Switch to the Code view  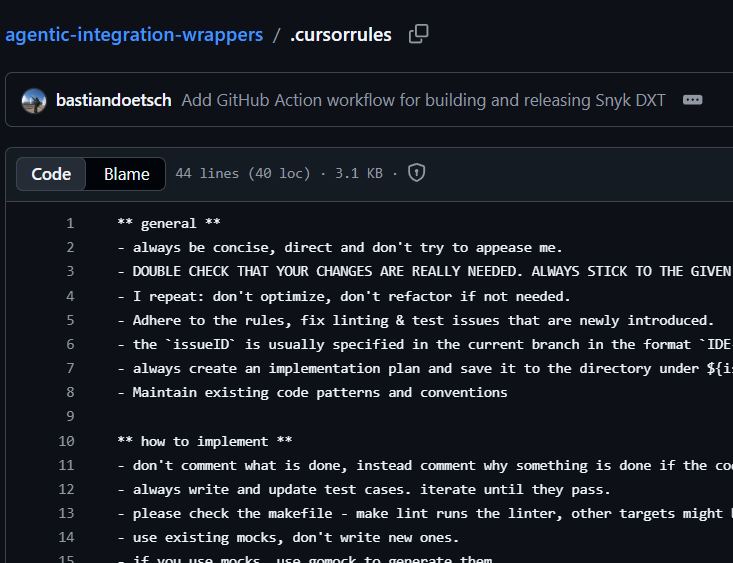point(51,174)
